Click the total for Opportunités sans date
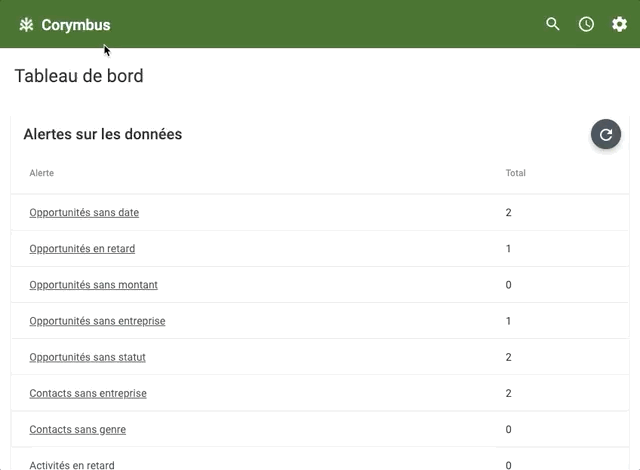This screenshot has width=640, height=470. click(509, 213)
